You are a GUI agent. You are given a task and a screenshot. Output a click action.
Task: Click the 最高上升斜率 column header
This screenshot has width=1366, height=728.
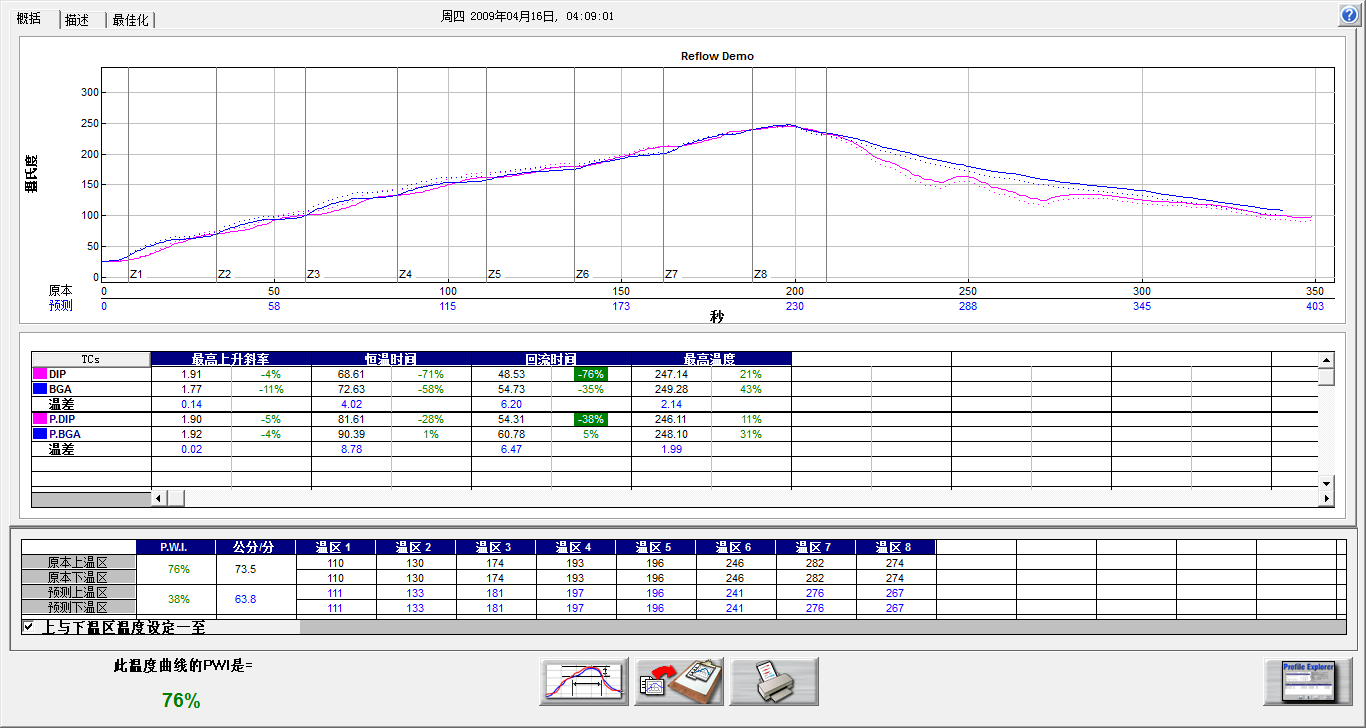[x=231, y=358]
